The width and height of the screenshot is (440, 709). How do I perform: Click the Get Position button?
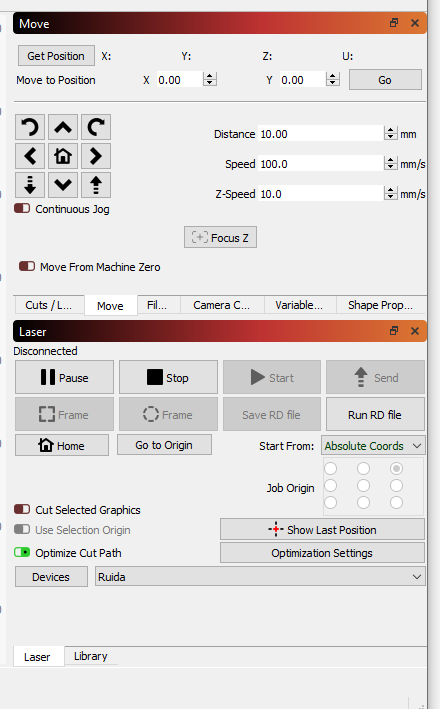click(x=56, y=56)
